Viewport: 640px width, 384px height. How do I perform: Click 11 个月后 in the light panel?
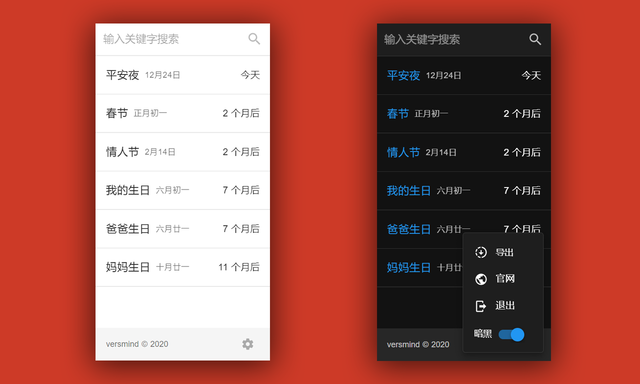pyautogui.click(x=239, y=267)
